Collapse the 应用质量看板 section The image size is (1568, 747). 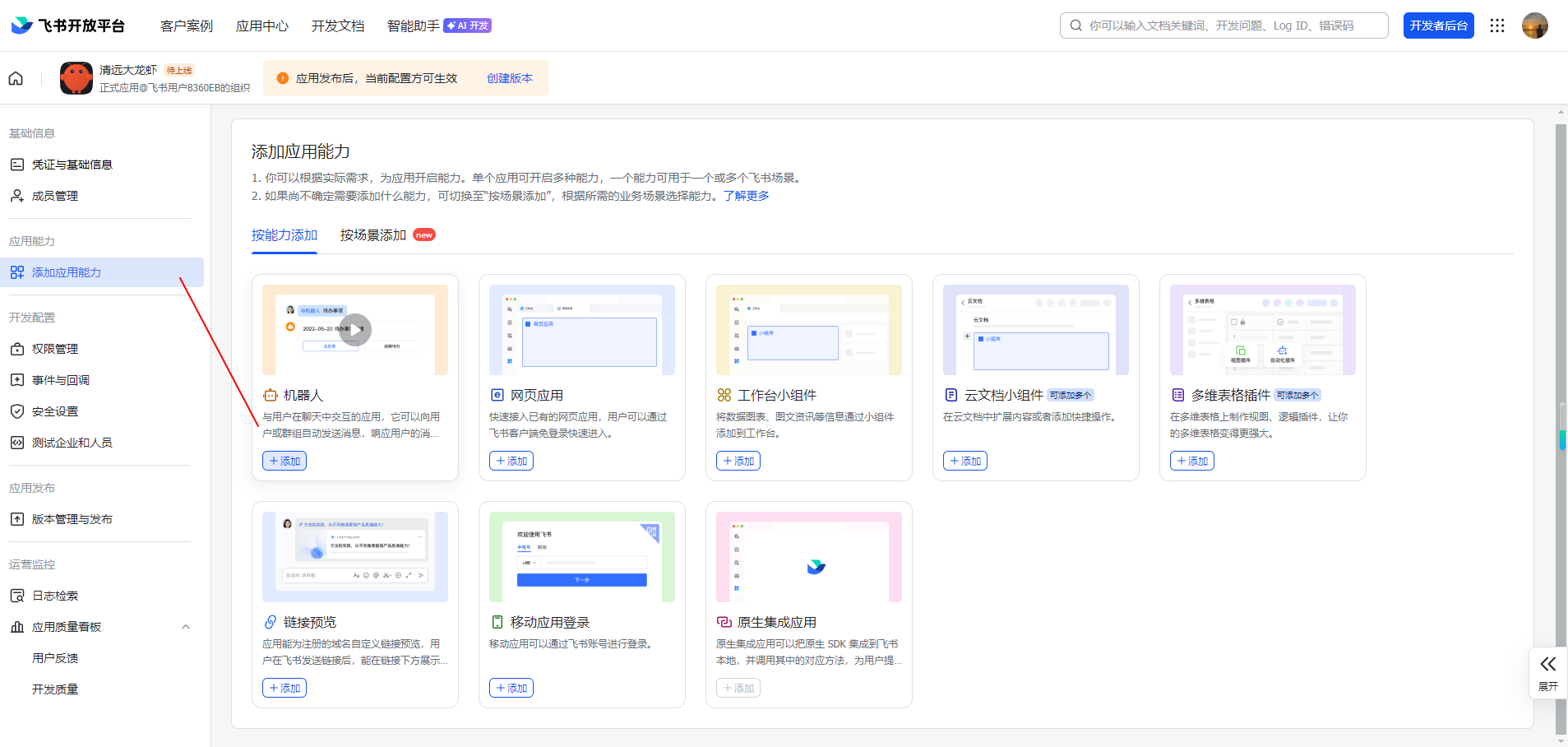(x=186, y=626)
